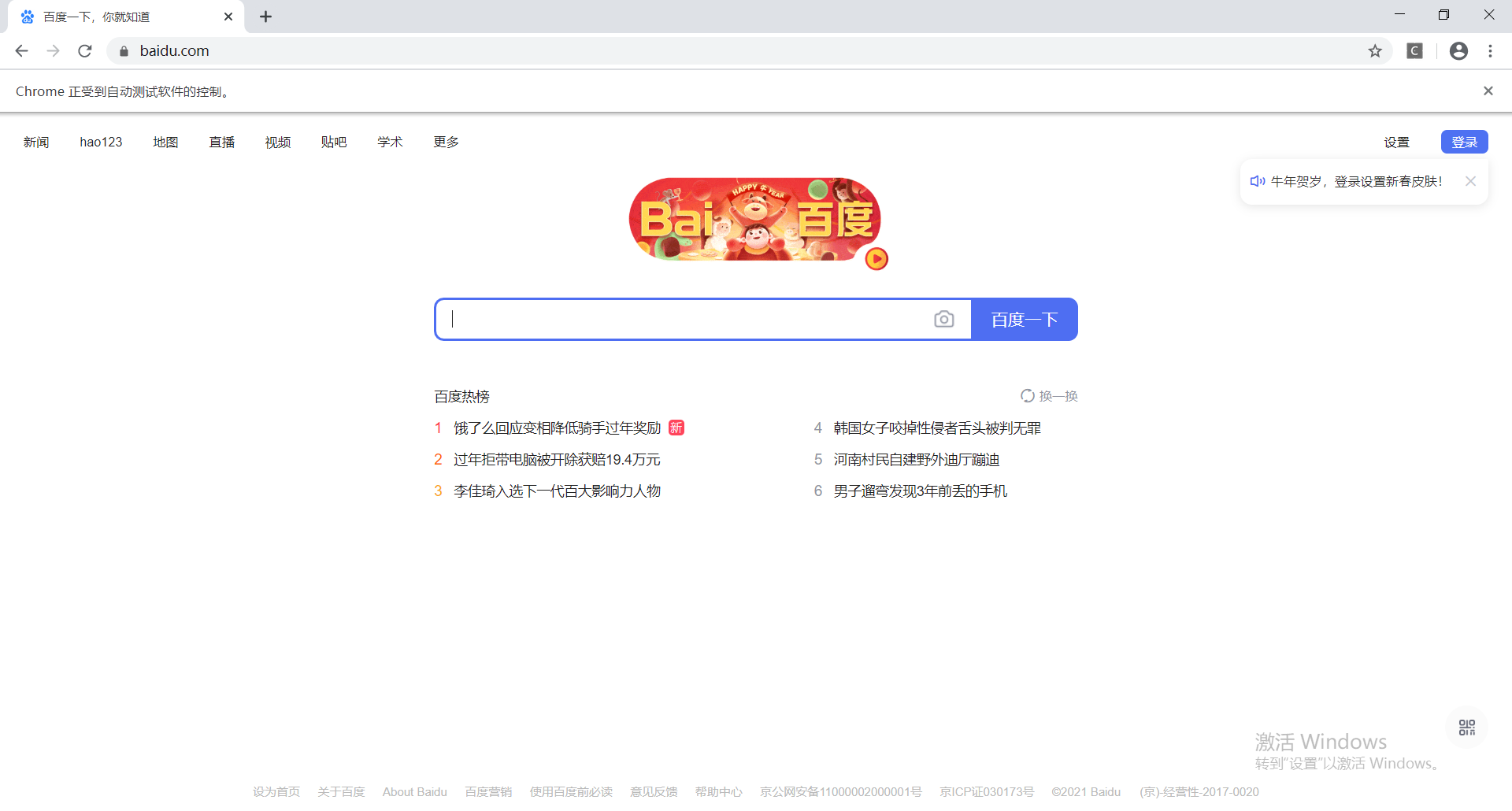1512x811 pixels.
Task: Click footer link 京ICP证030173号
Action: coord(987,792)
